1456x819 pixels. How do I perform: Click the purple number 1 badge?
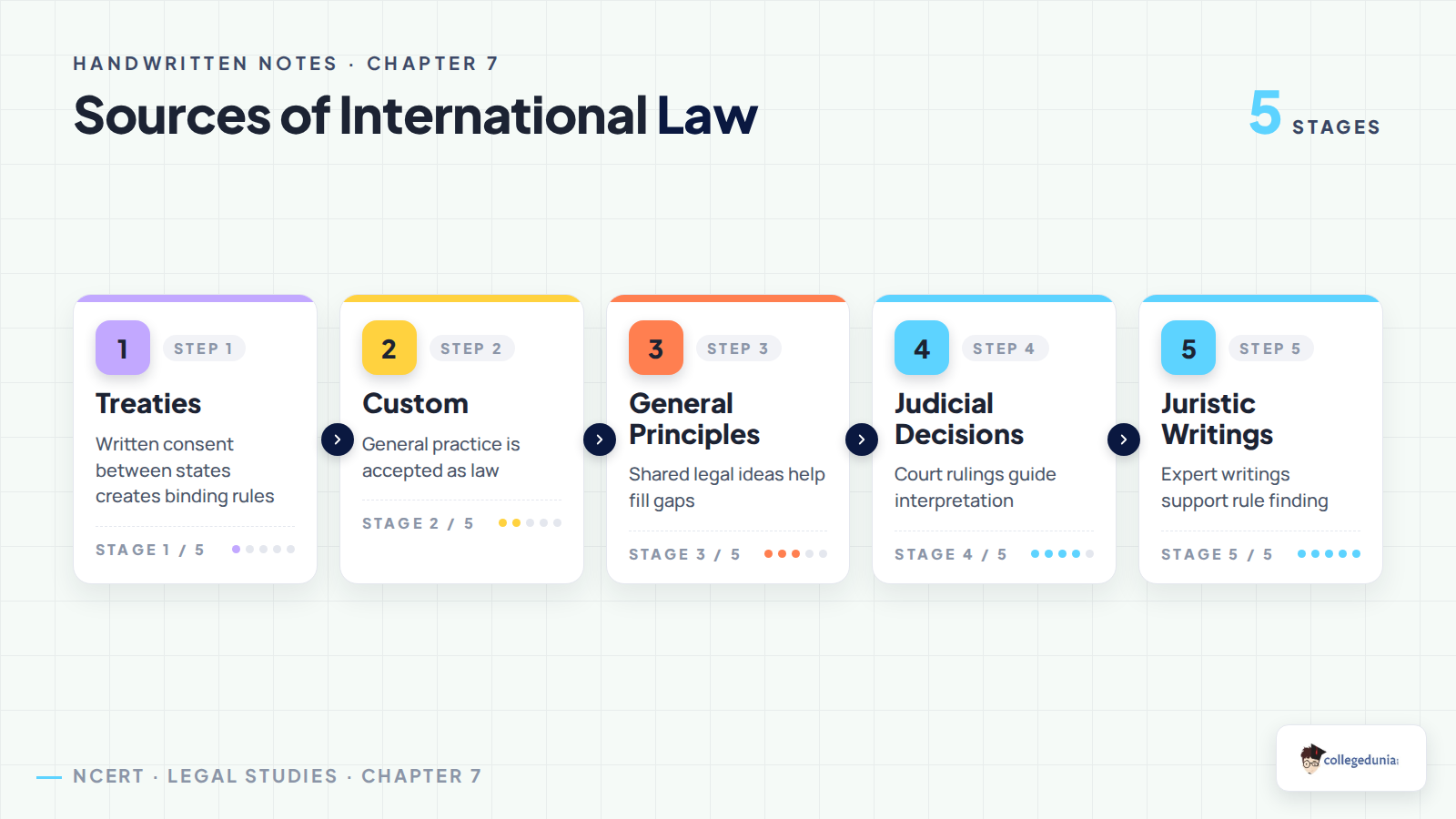click(x=123, y=348)
